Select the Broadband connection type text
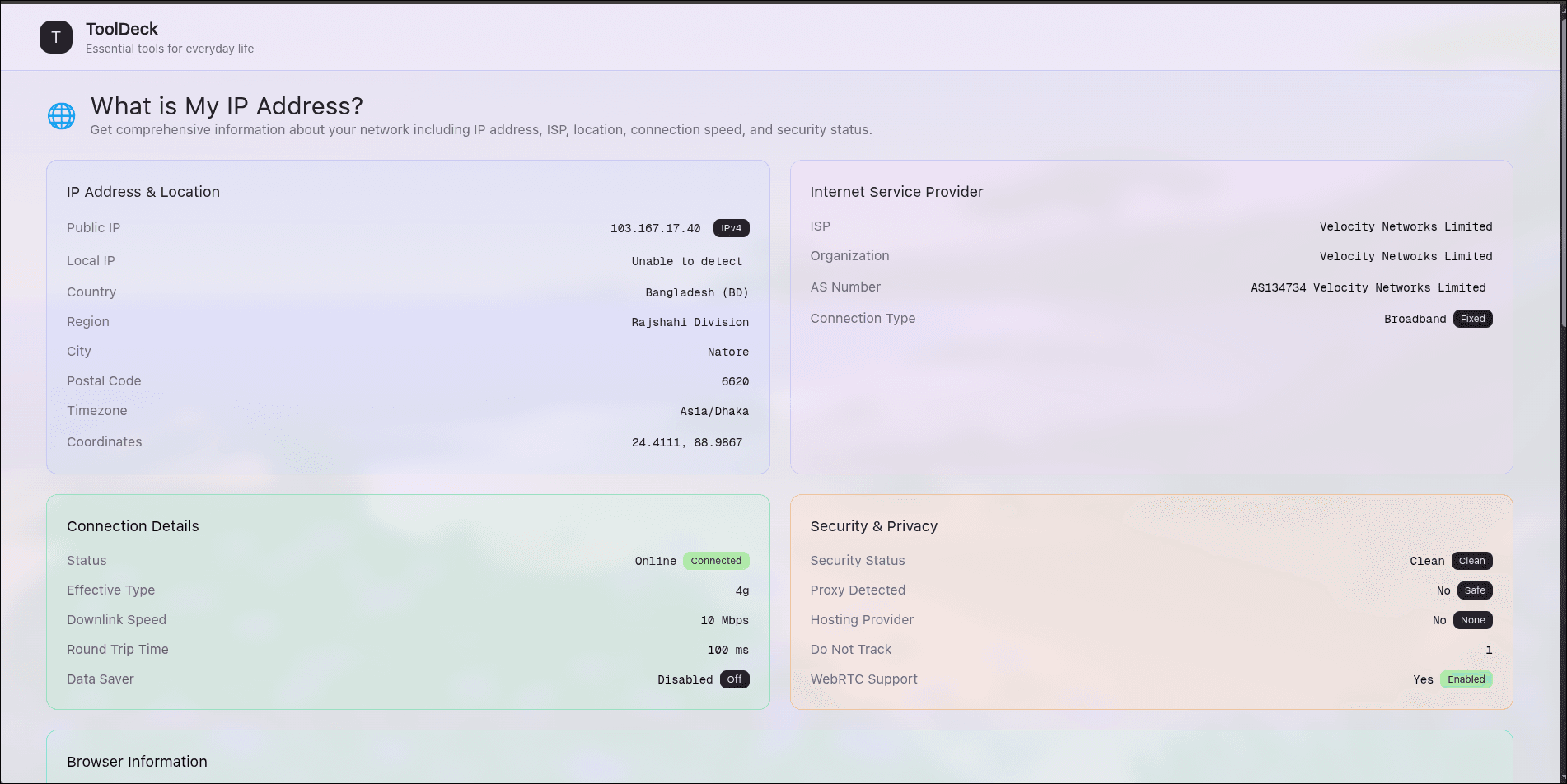 pos(1415,319)
